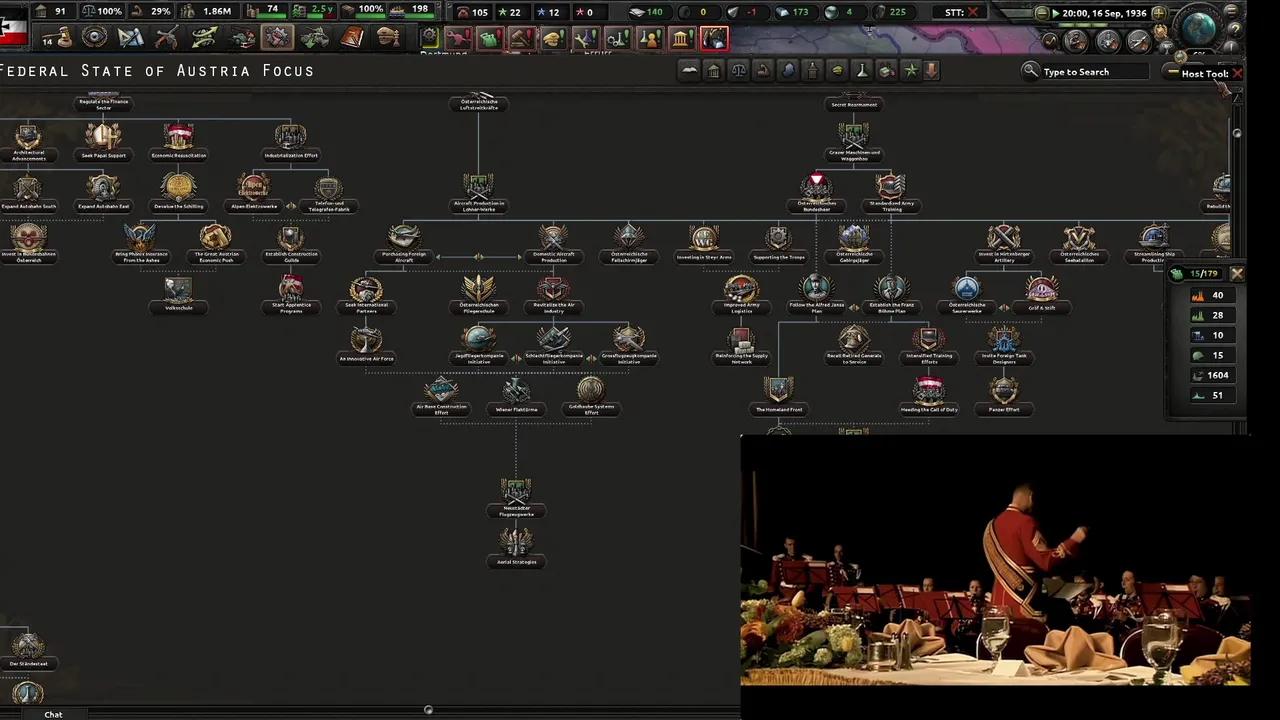
Task: Select the Expand Autobahn East focus
Action: (x=103, y=190)
